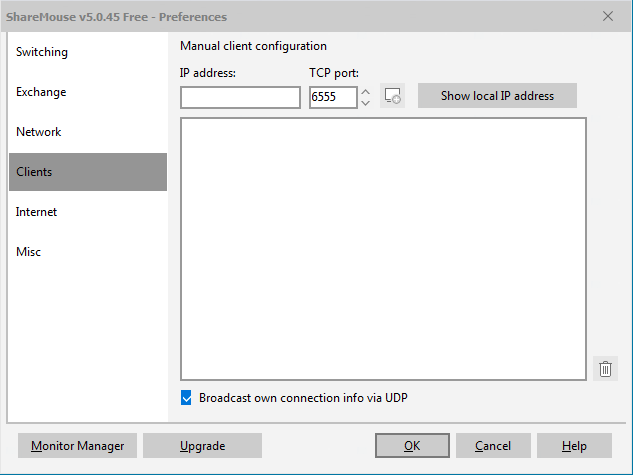
Task: Click Show local IP address button
Action: coord(497,96)
